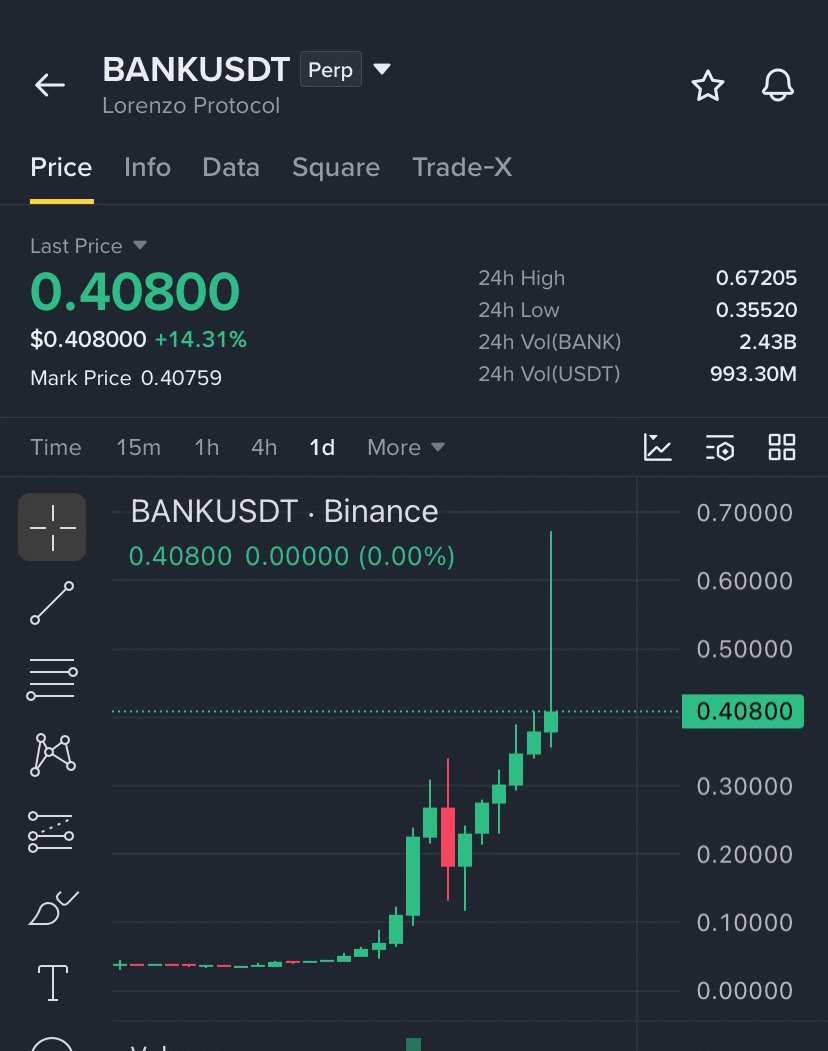The width and height of the screenshot is (828, 1051).
Task: Switch to the Data tab
Action: click(x=231, y=167)
